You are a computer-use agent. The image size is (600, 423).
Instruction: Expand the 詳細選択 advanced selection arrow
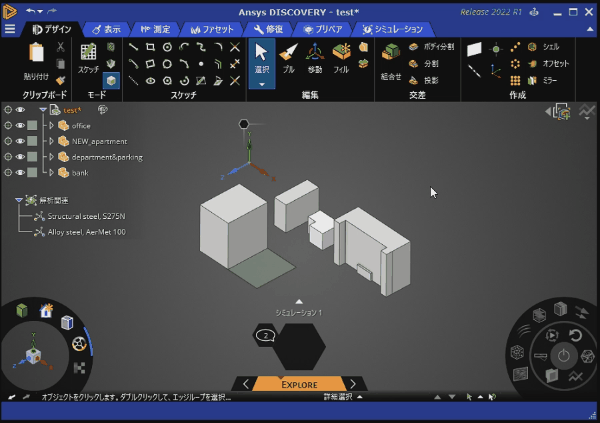click(x=360, y=397)
